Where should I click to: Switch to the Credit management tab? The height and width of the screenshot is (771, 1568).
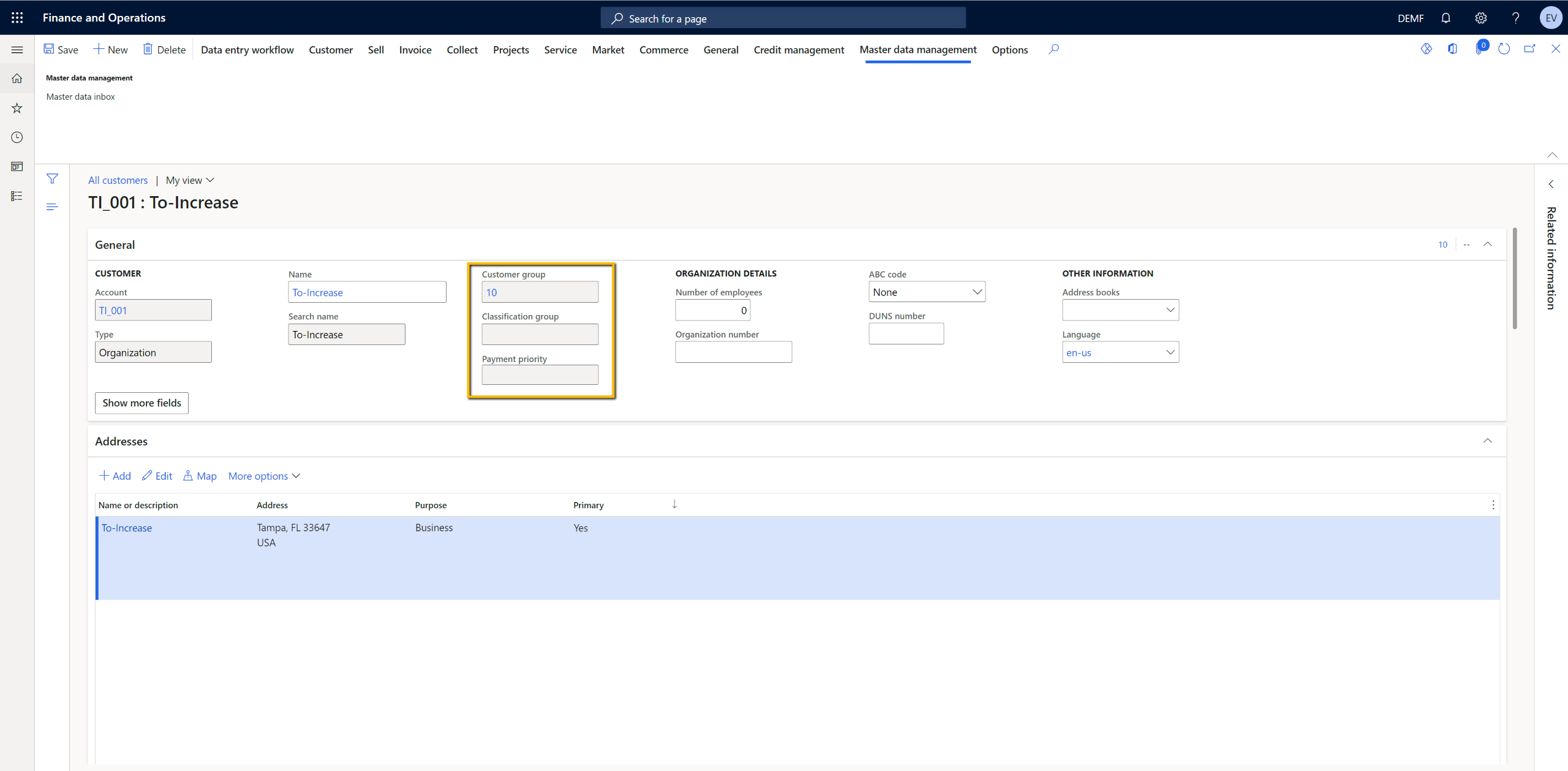(x=799, y=50)
